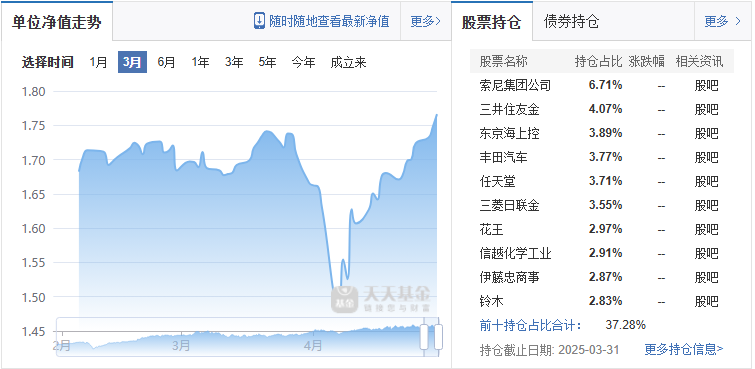This screenshot has height=369, width=755.
Task: Open 更多持仓信息 link
Action: coord(684,349)
